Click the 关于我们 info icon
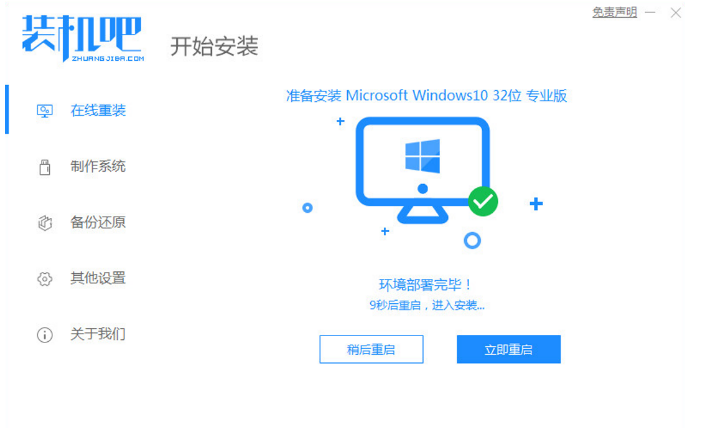The height and width of the screenshot is (428, 703). pyautogui.click(x=45, y=335)
